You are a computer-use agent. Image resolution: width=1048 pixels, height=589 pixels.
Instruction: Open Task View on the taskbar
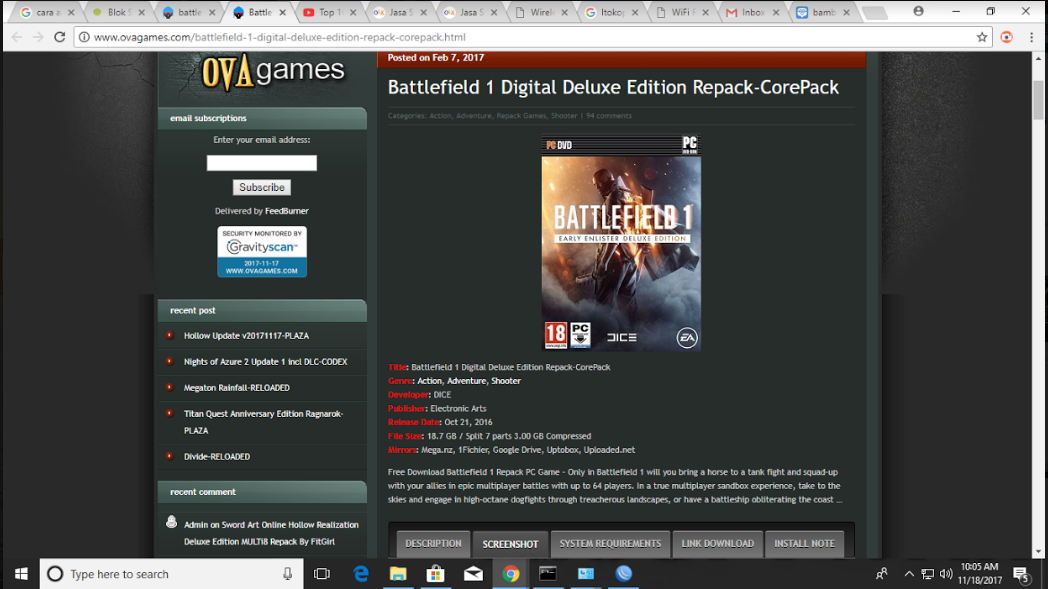point(322,574)
